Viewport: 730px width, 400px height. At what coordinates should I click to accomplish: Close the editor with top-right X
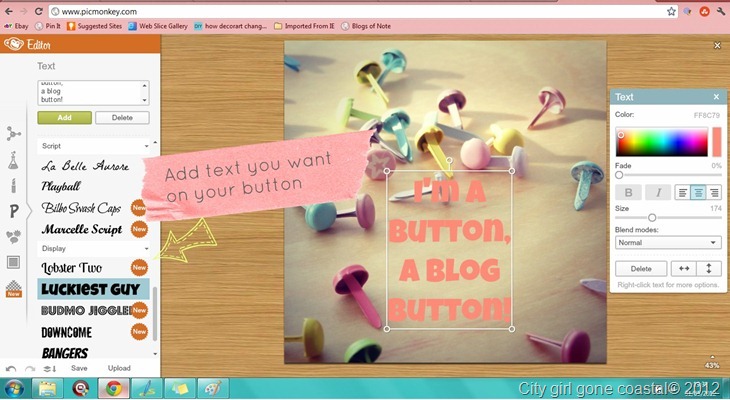pos(717,45)
